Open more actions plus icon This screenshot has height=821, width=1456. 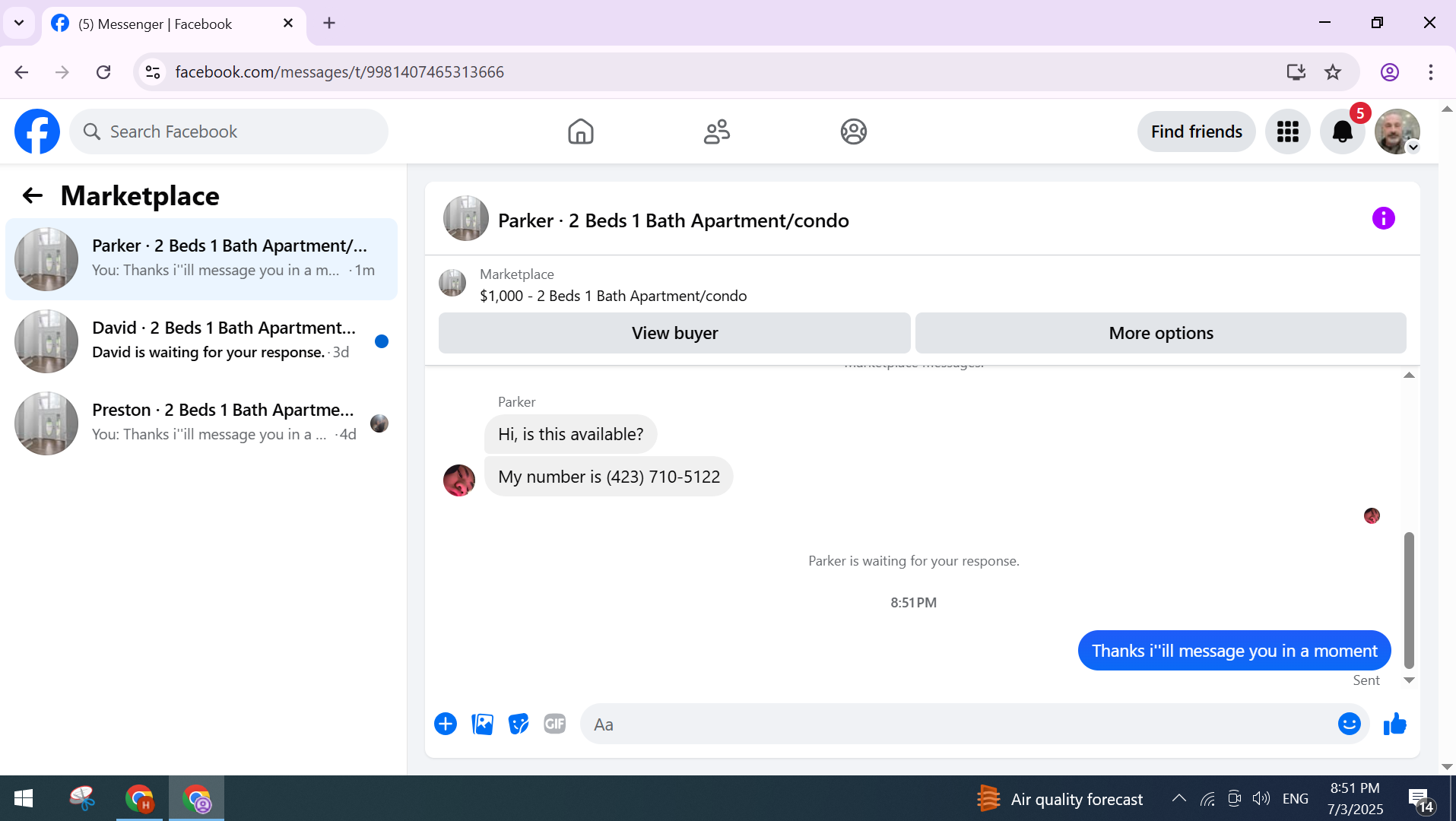[x=446, y=724]
